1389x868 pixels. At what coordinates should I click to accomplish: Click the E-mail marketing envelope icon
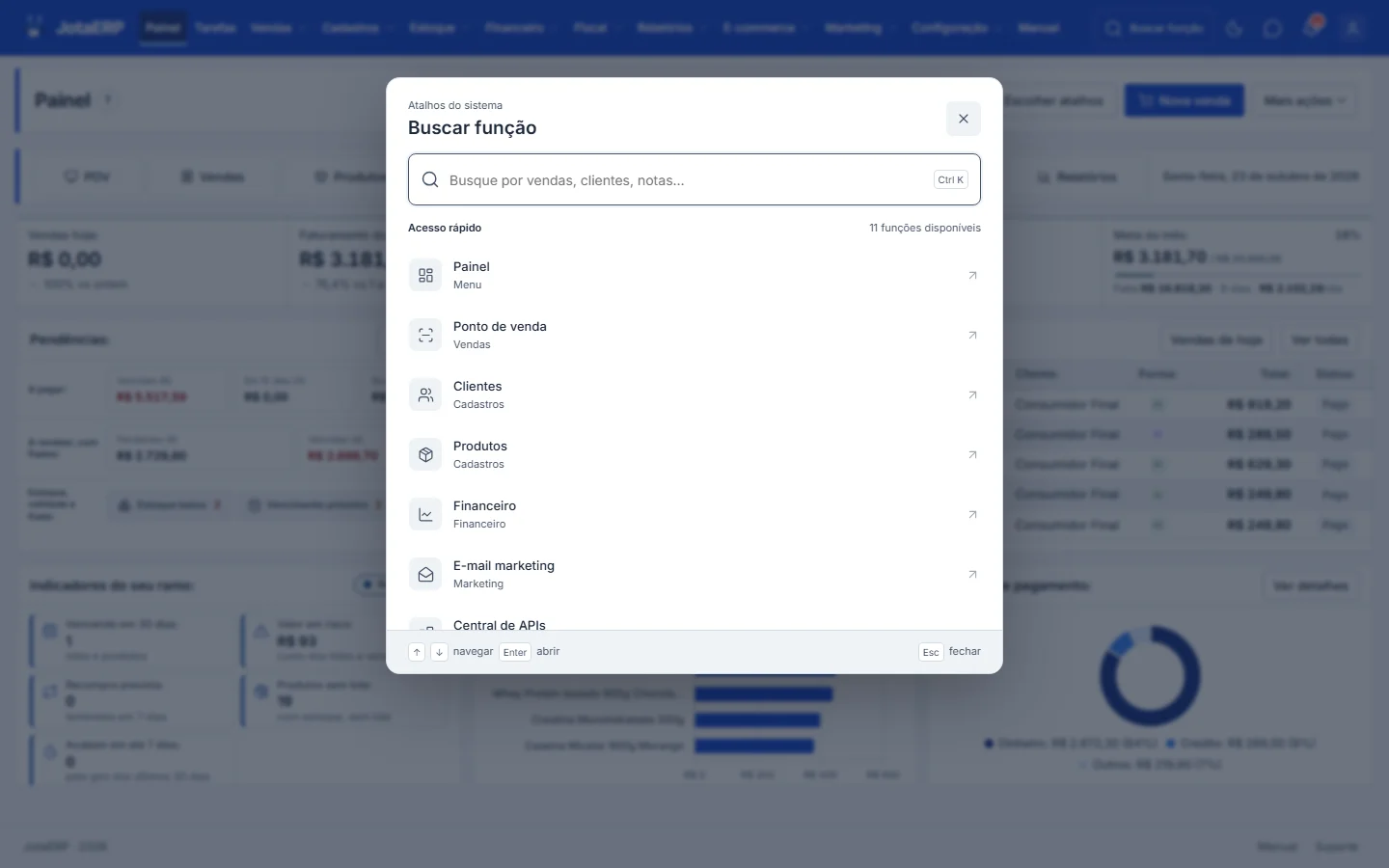[x=425, y=574]
